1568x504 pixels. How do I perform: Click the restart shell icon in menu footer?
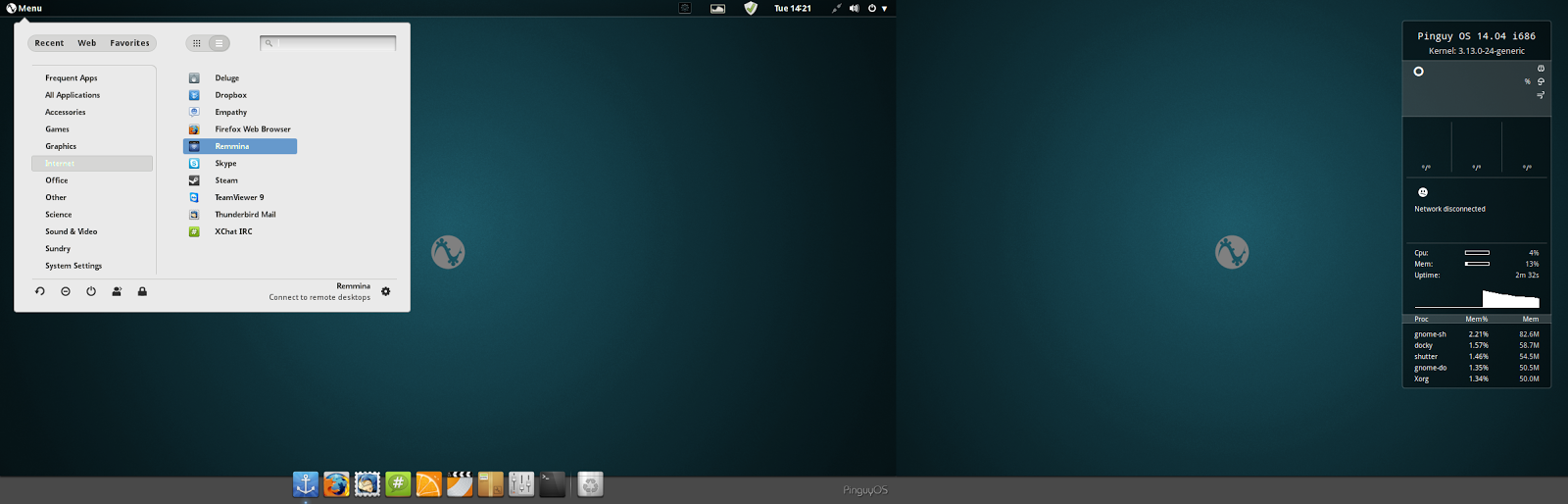point(40,291)
